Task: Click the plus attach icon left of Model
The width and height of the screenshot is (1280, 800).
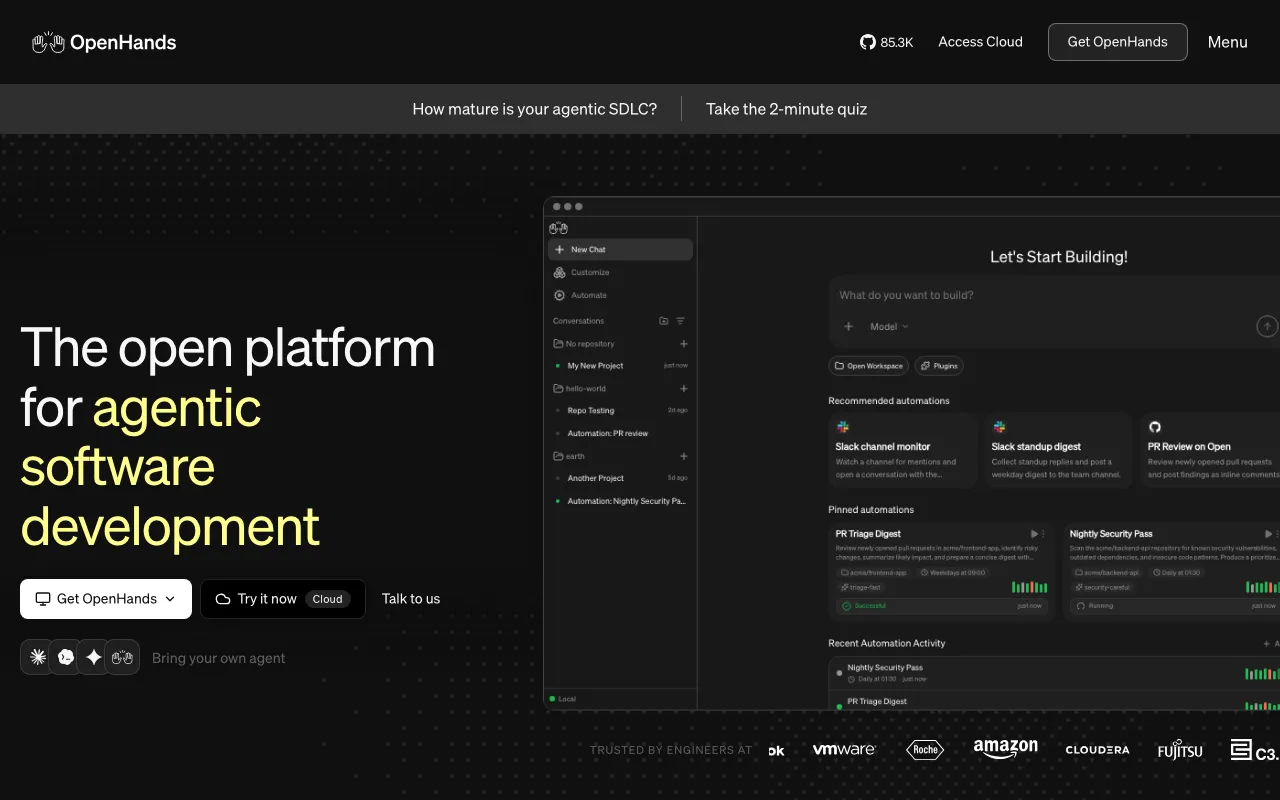Action: [x=848, y=327]
